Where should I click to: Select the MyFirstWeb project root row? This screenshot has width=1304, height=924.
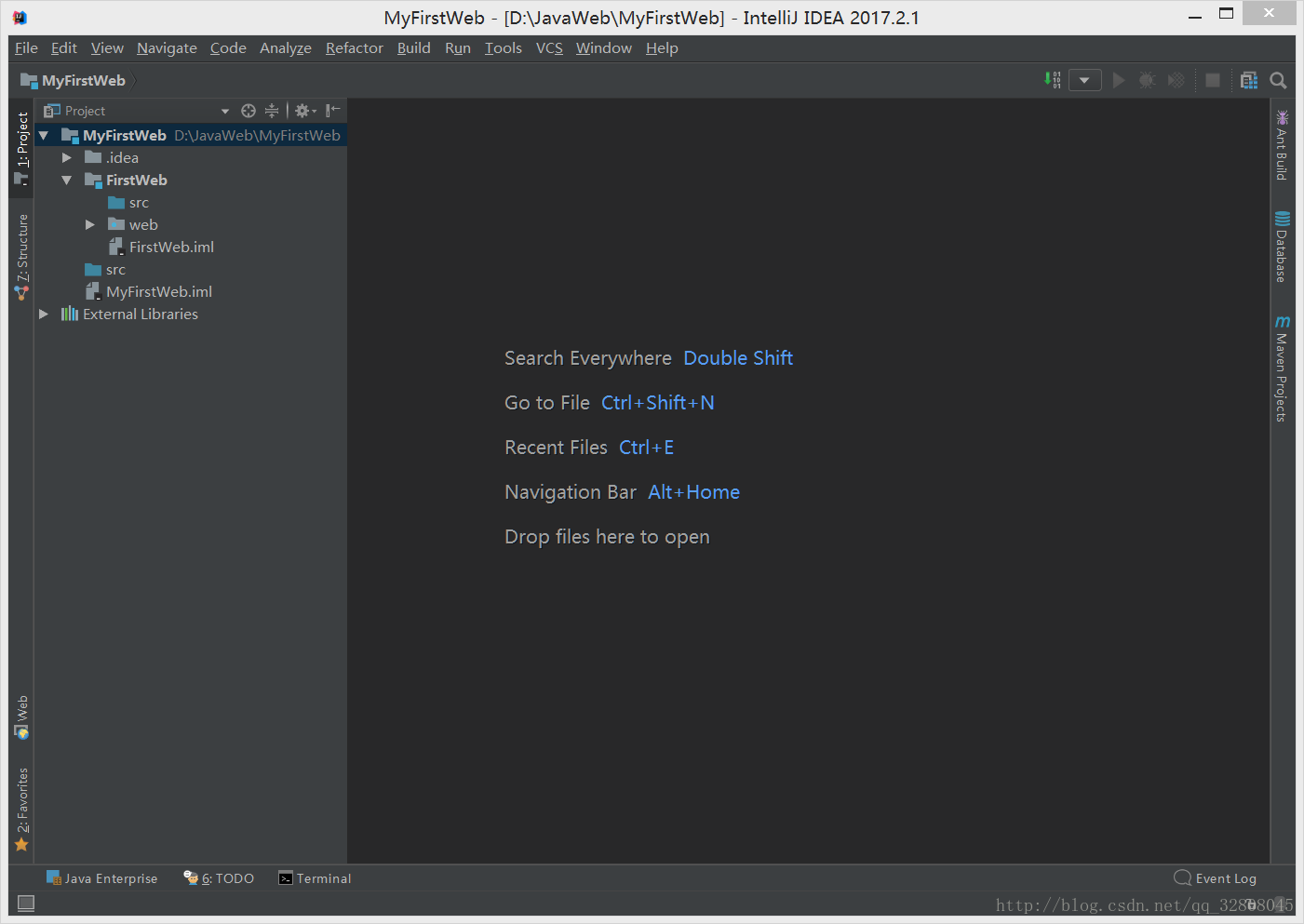(191, 135)
